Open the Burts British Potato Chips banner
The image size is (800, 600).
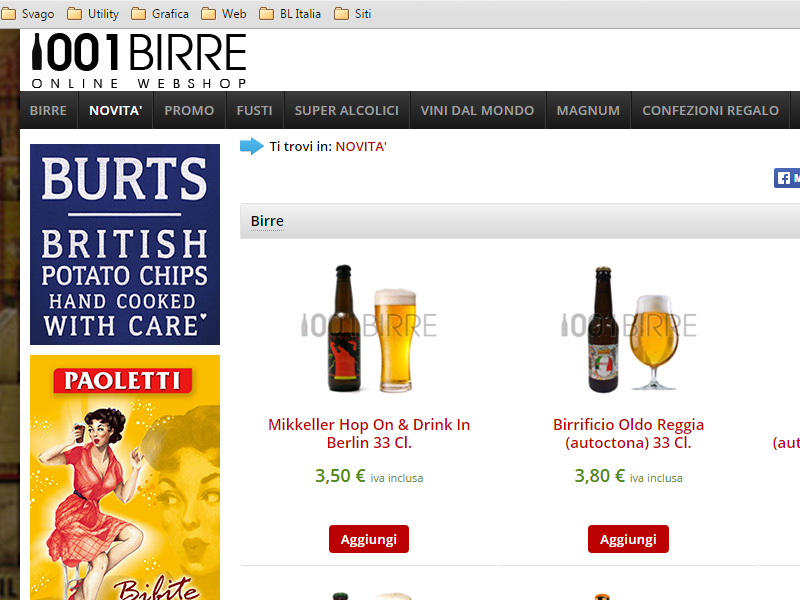125,244
